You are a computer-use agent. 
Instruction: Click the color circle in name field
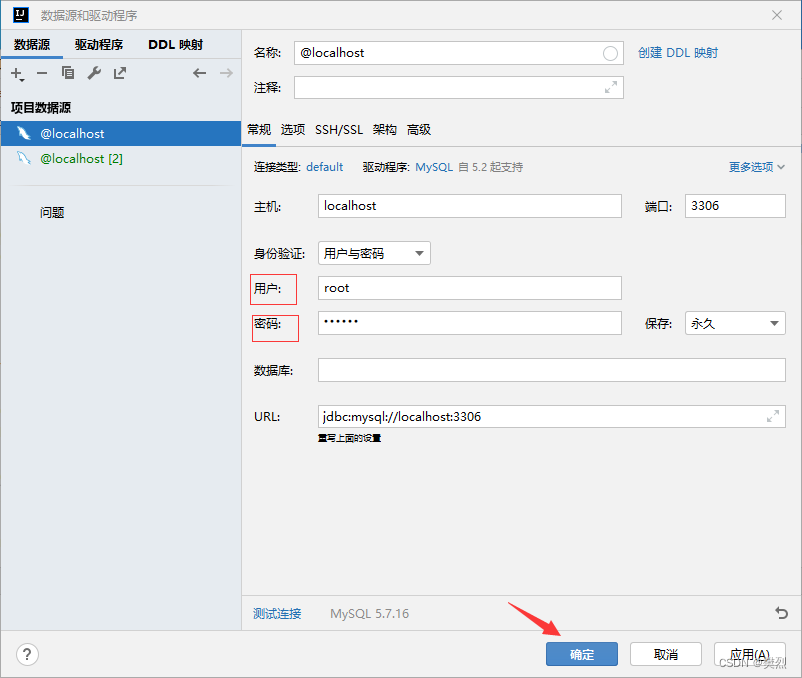click(x=610, y=53)
